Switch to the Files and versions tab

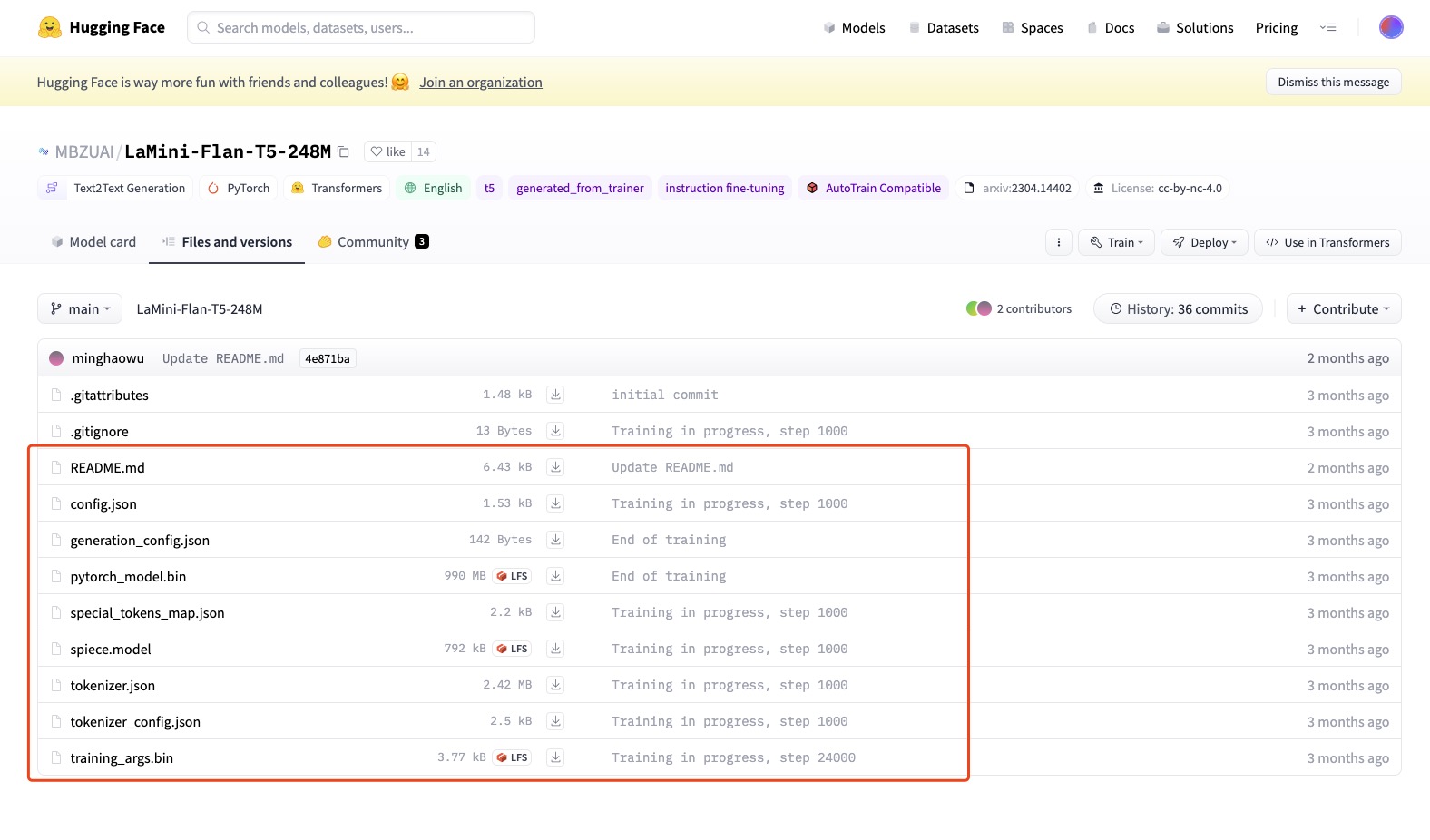pyautogui.click(x=227, y=242)
